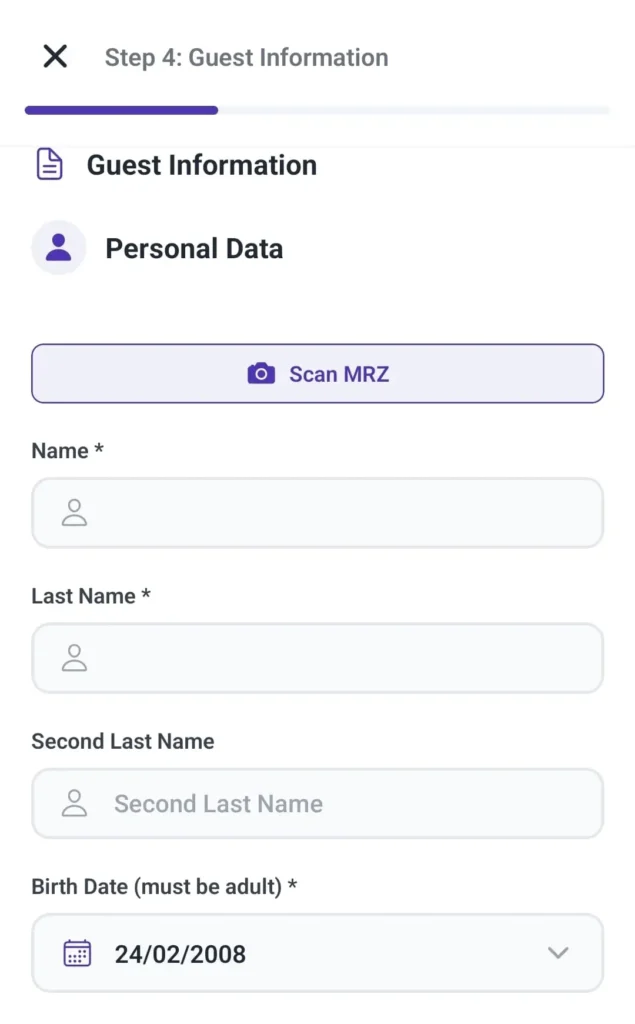Click the document icon beside Guest Information
The height and width of the screenshot is (1024, 635).
click(50, 164)
